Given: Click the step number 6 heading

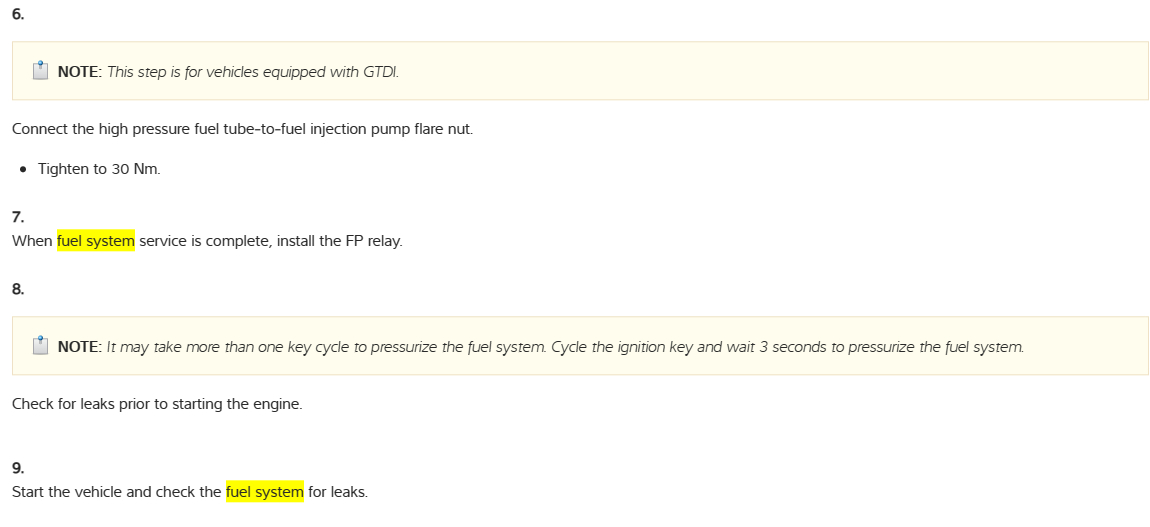Looking at the screenshot, I should [17, 14].
